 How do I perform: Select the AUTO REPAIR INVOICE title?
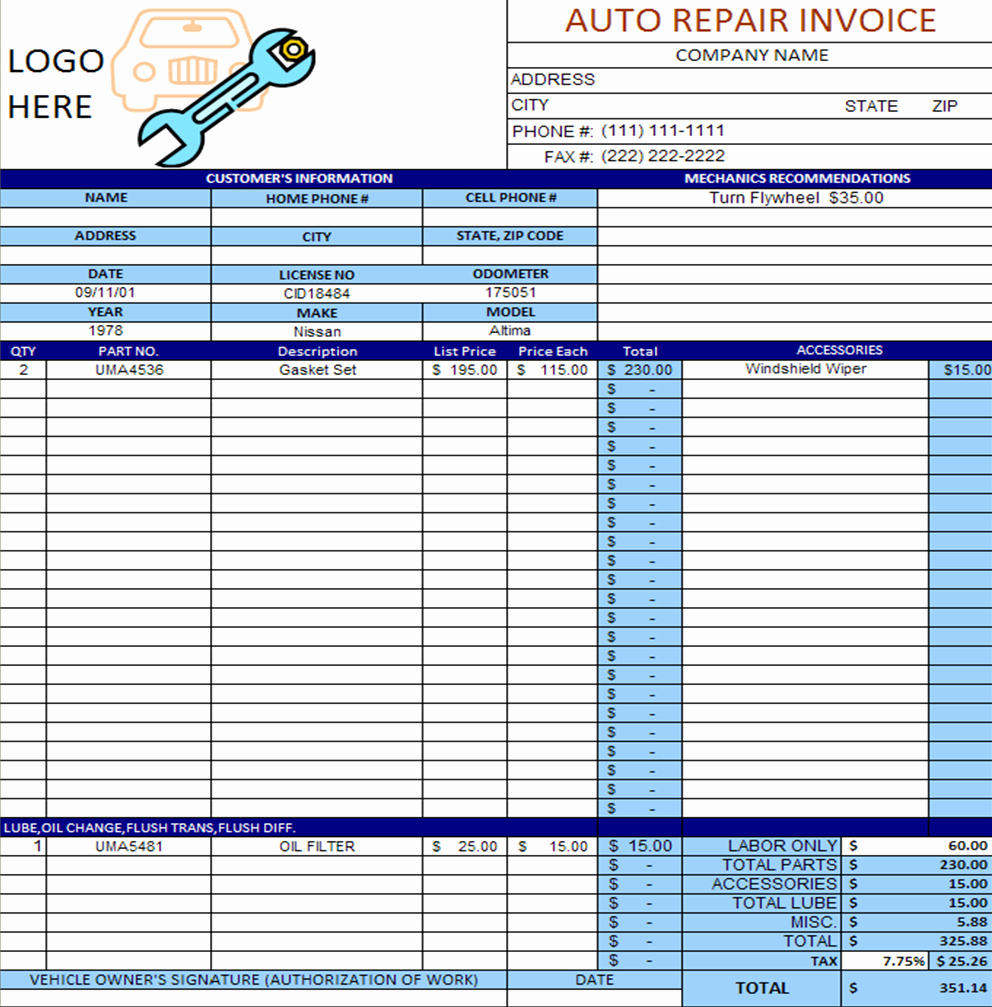pyautogui.click(x=750, y=21)
